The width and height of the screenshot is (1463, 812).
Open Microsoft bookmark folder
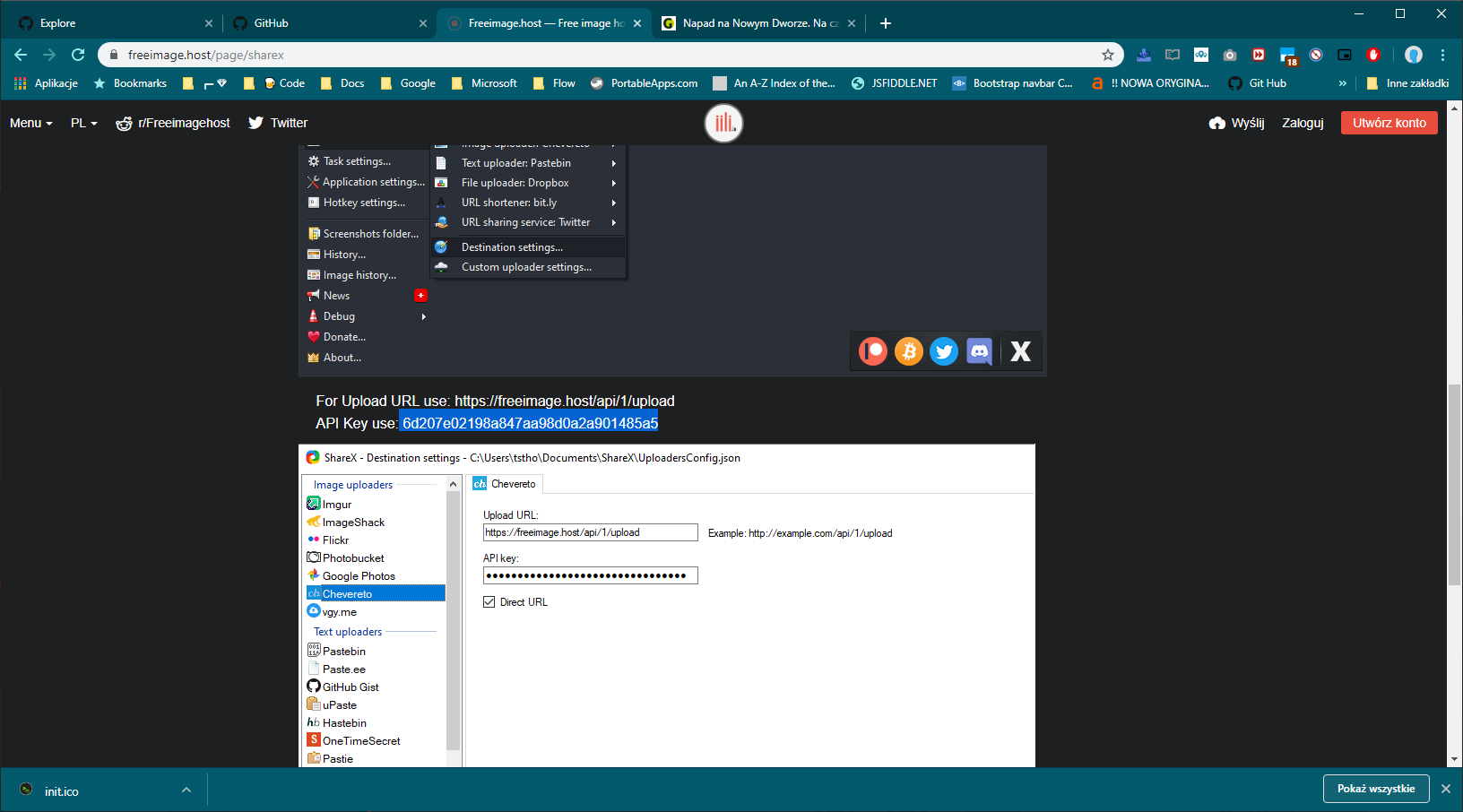coord(484,83)
